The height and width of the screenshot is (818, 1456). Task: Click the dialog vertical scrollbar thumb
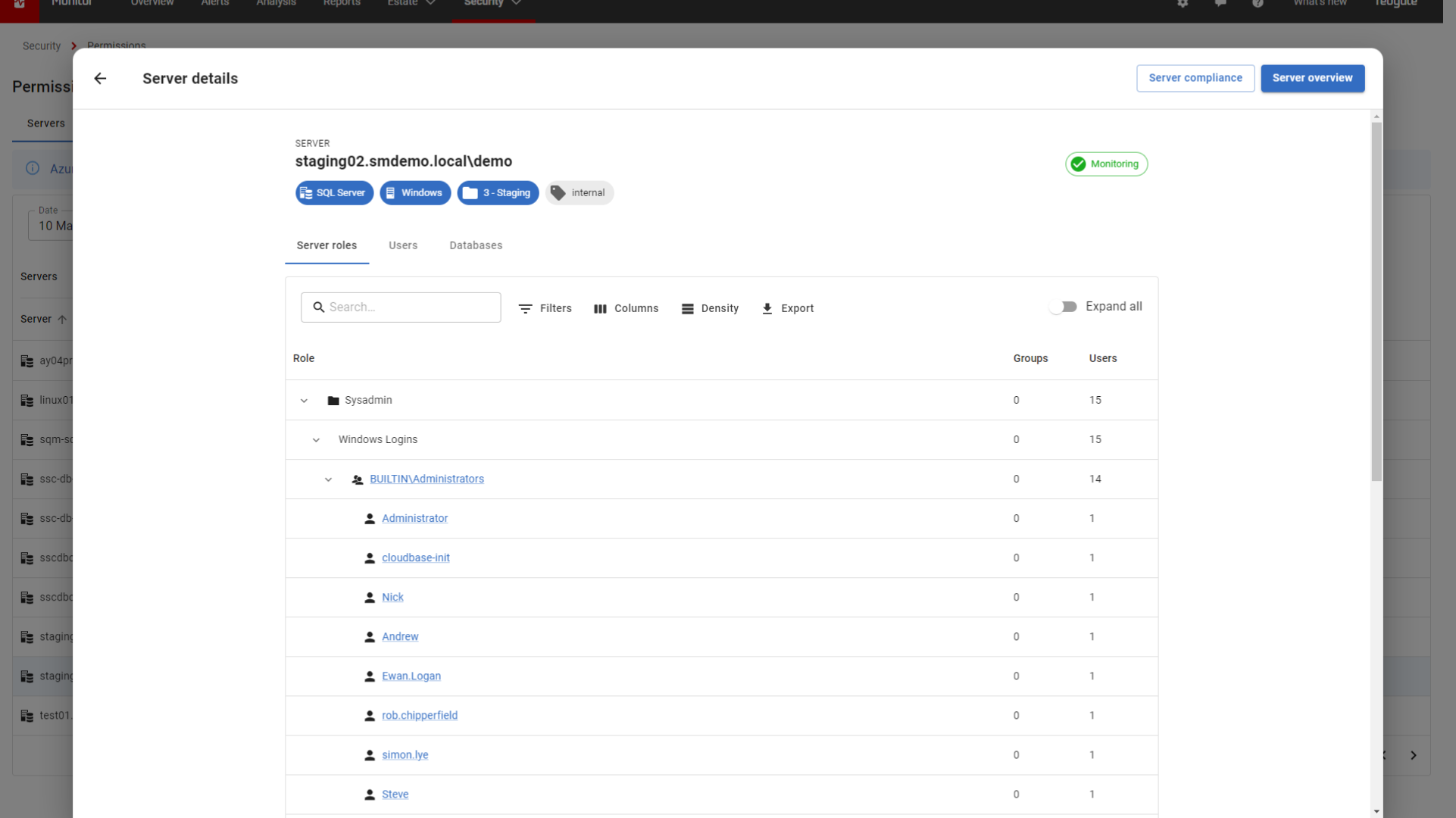coord(1376,301)
